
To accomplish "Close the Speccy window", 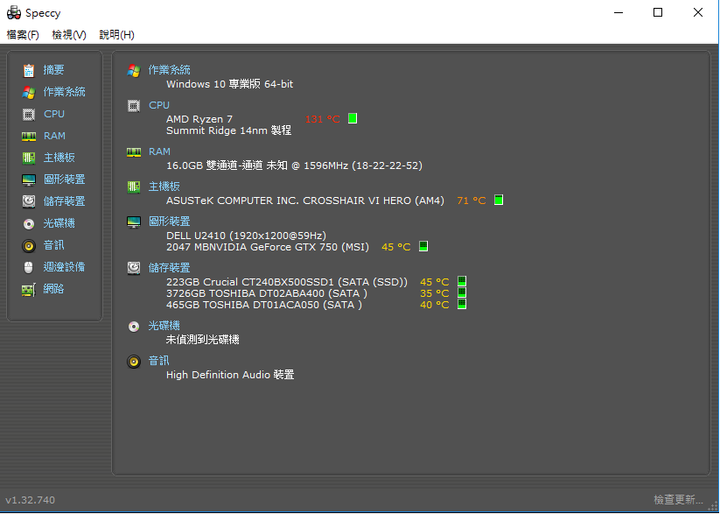I will click(698, 13).
